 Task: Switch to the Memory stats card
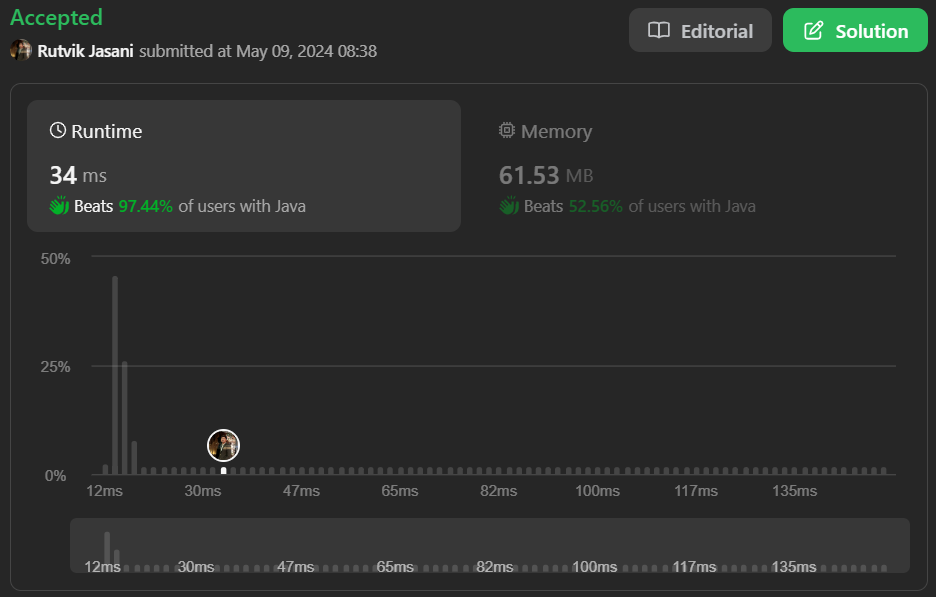[x=692, y=166]
